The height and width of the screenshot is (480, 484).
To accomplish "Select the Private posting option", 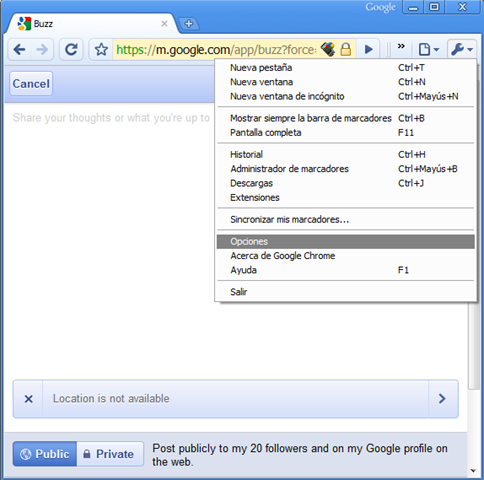I will [x=110, y=454].
